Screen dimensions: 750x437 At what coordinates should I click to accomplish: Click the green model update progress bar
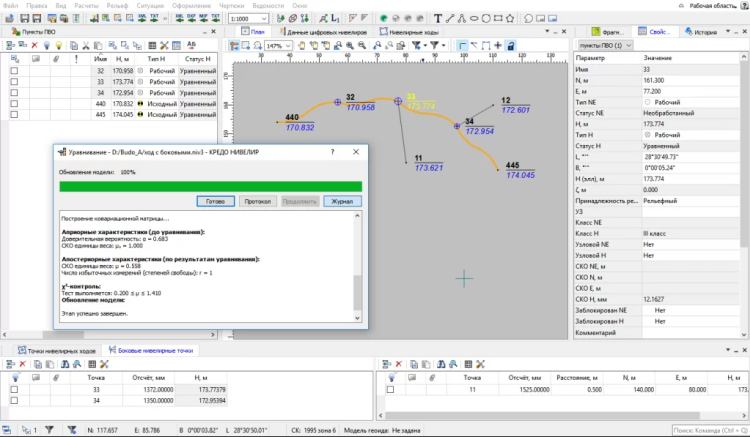point(208,185)
